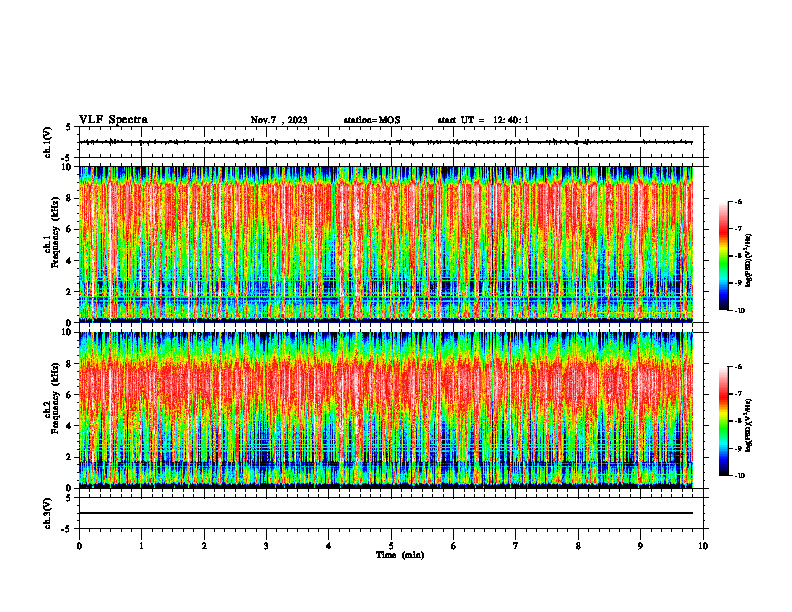Image resolution: width=792 pixels, height=612 pixels.
Task: Select the 'Time (min)' axis label
Action: [x=400, y=555]
